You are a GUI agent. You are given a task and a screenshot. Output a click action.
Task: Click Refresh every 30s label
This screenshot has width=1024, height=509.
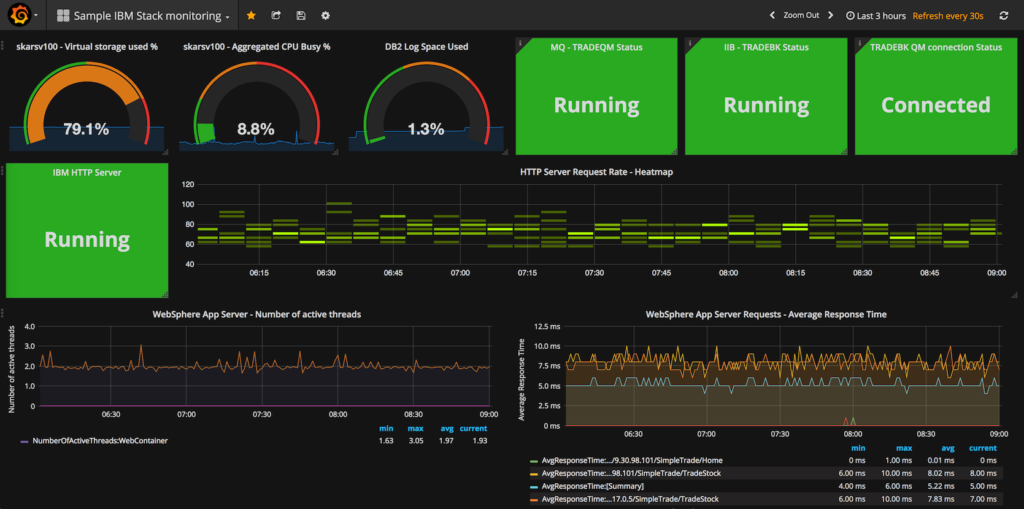click(948, 16)
